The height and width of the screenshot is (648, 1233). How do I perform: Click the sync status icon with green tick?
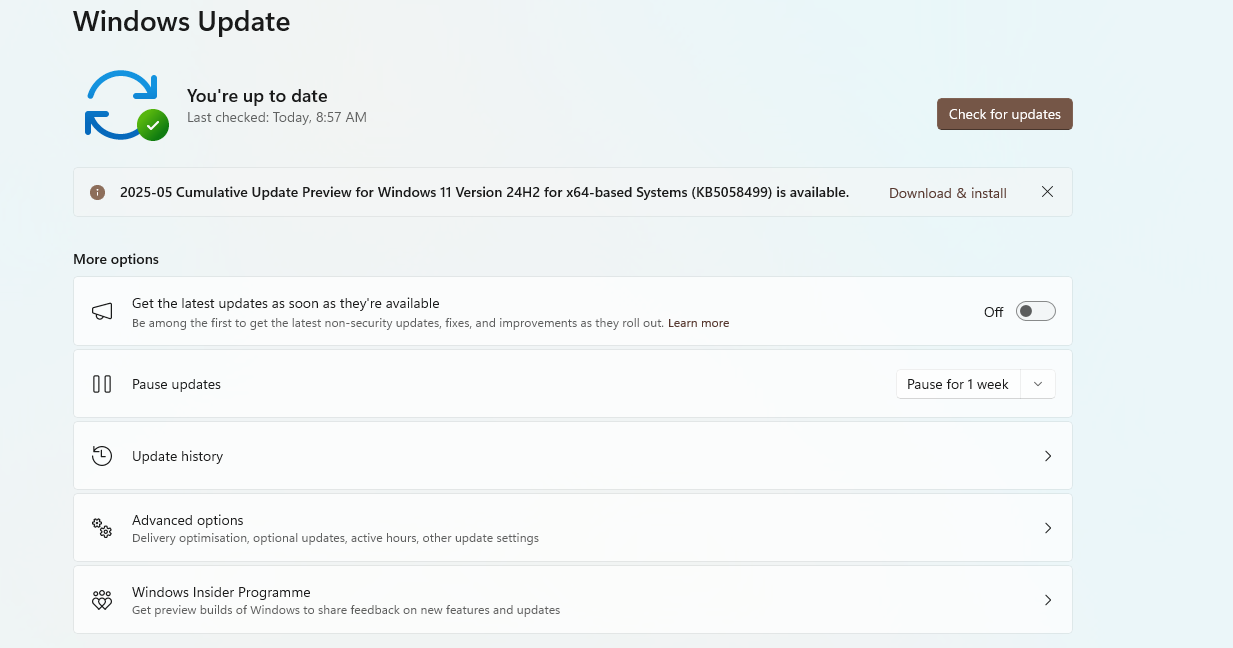coord(126,105)
